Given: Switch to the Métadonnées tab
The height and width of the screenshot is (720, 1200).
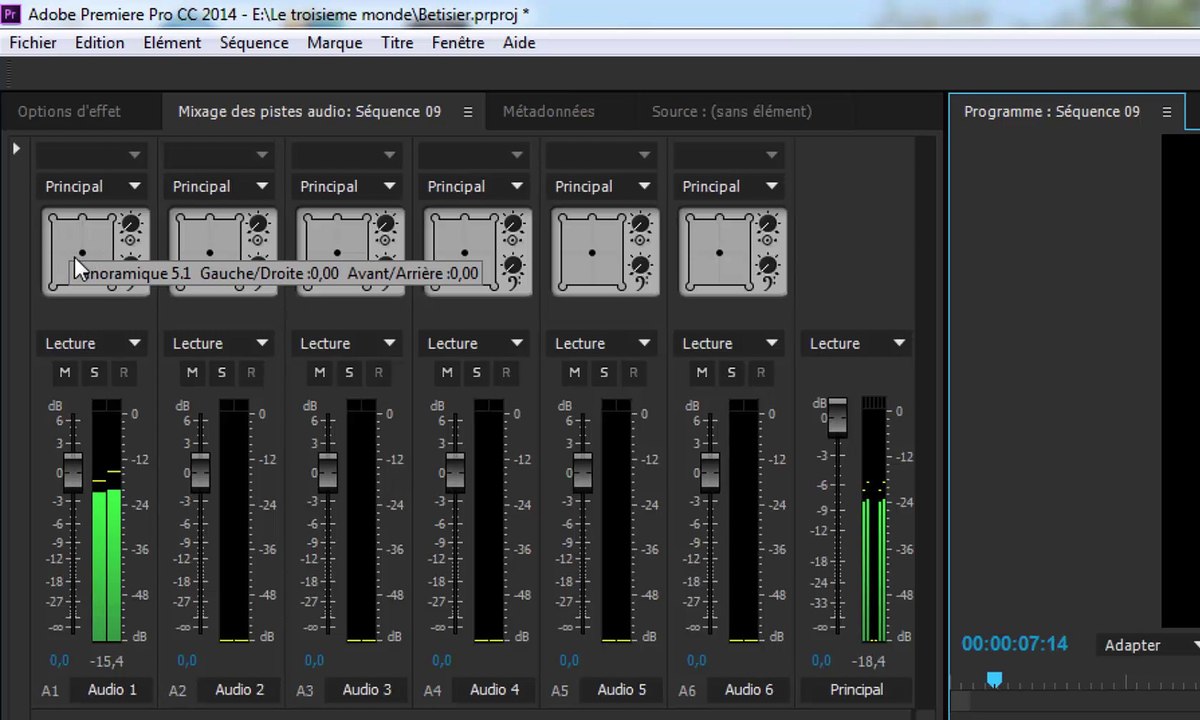Looking at the screenshot, I should pos(549,112).
